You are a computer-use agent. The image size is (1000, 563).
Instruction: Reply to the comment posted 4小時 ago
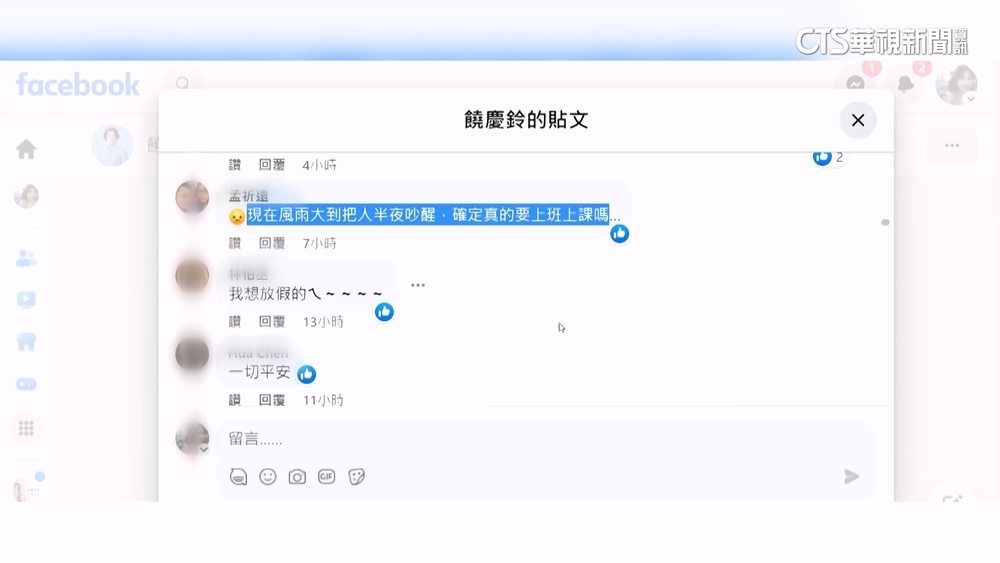pos(272,165)
